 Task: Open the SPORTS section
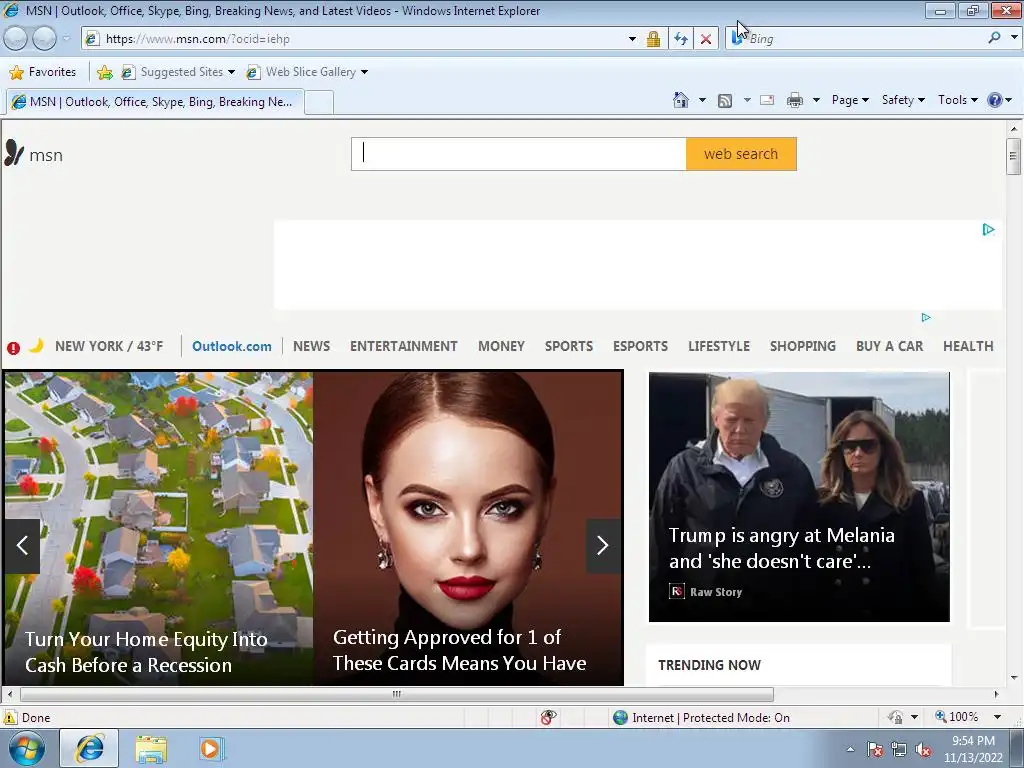tap(569, 346)
